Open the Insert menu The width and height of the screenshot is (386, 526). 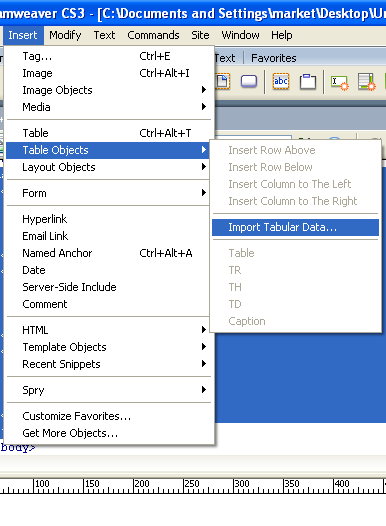(23, 35)
